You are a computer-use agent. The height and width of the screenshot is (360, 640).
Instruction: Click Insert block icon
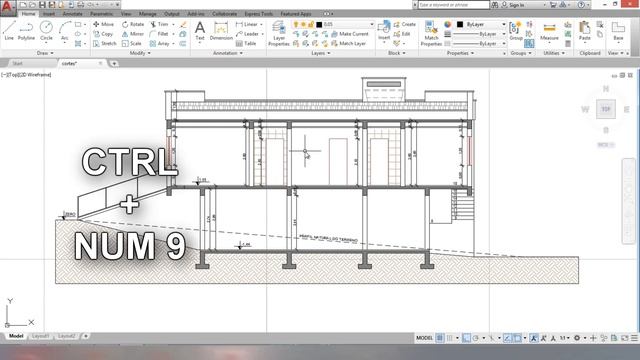pos(384,31)
